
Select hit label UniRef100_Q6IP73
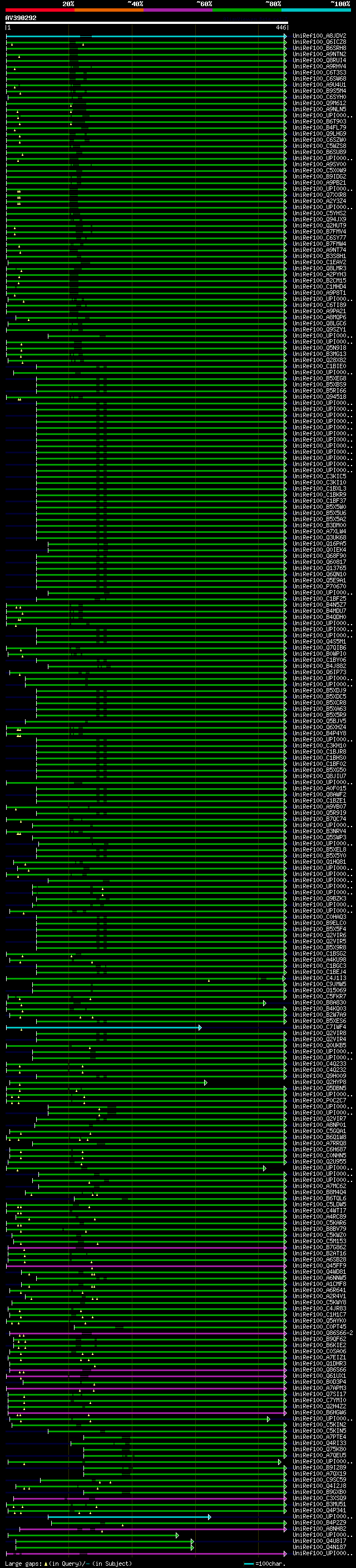click(x=319, y=672)
